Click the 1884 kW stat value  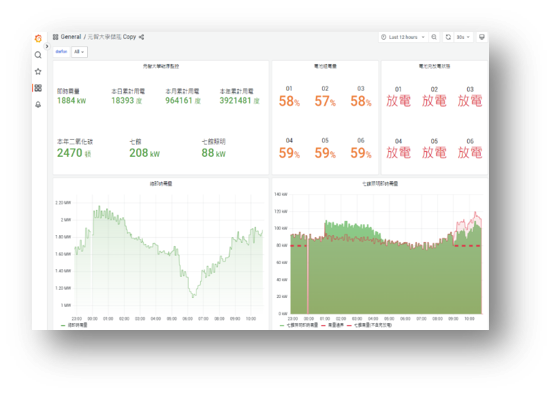[x=72, y=101]
